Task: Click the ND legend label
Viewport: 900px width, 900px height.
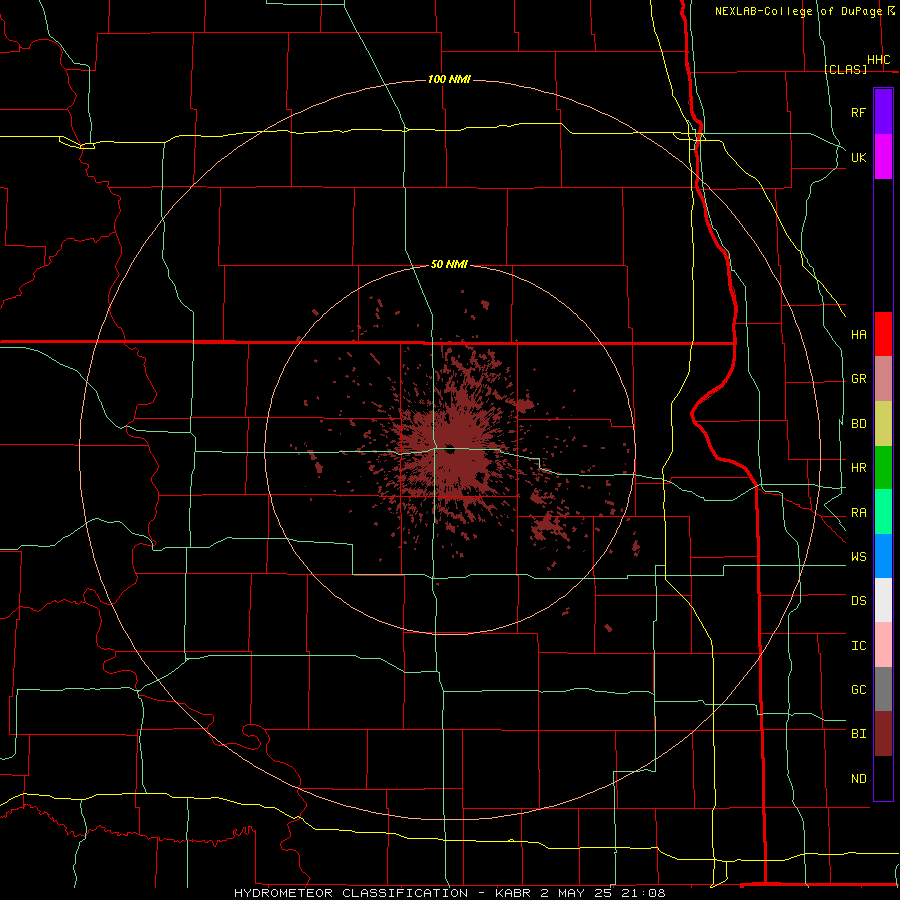Action: pos(858,779)
